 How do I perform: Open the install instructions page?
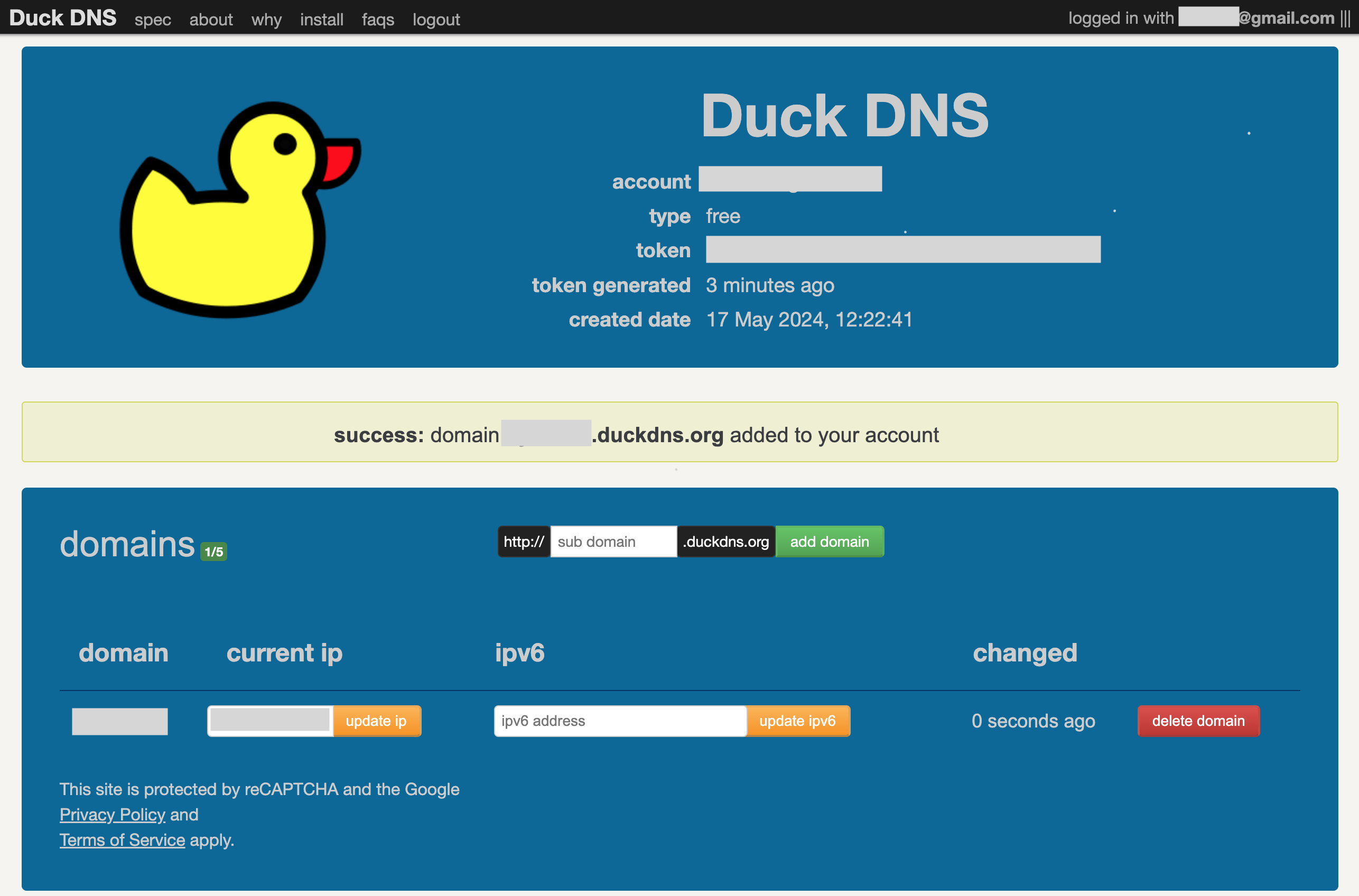coord(322,20)
